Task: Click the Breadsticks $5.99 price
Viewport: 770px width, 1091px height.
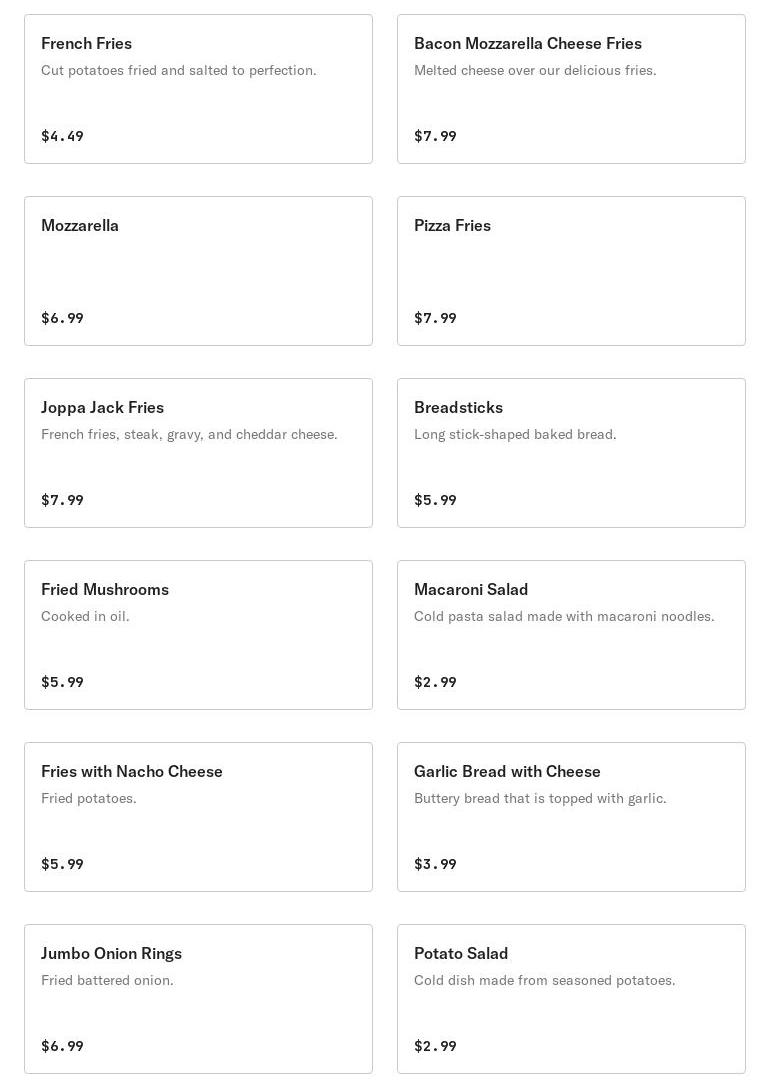Action: pos(435,500)
